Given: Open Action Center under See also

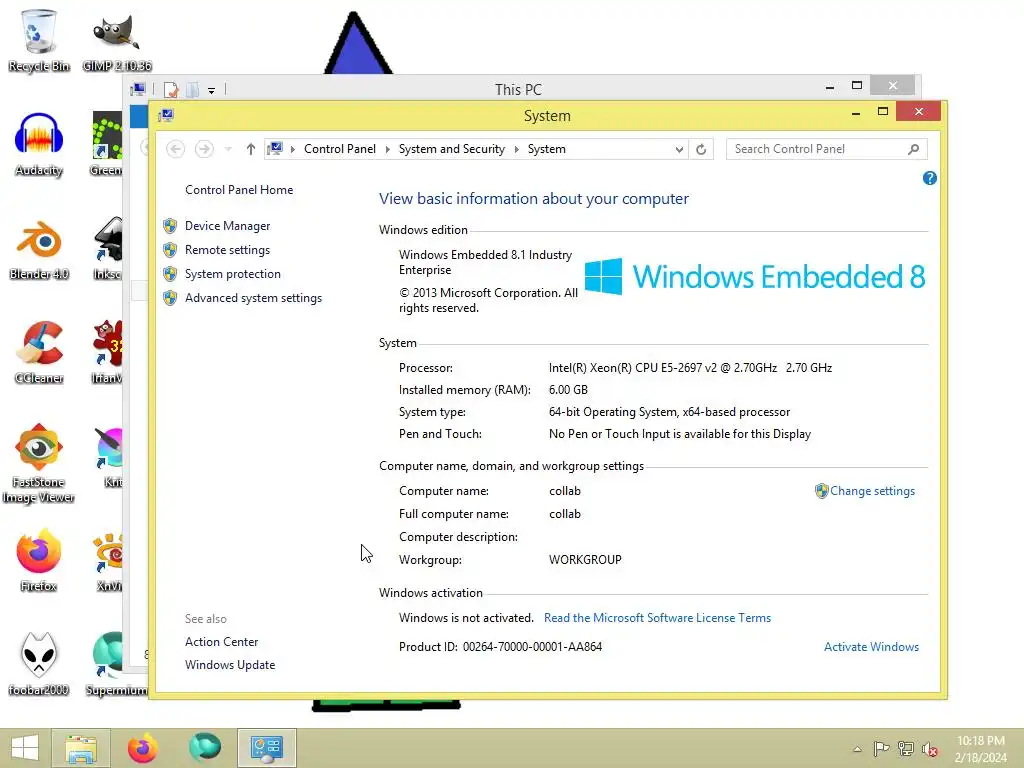Looking at the screenshot, I should (221, 642).
